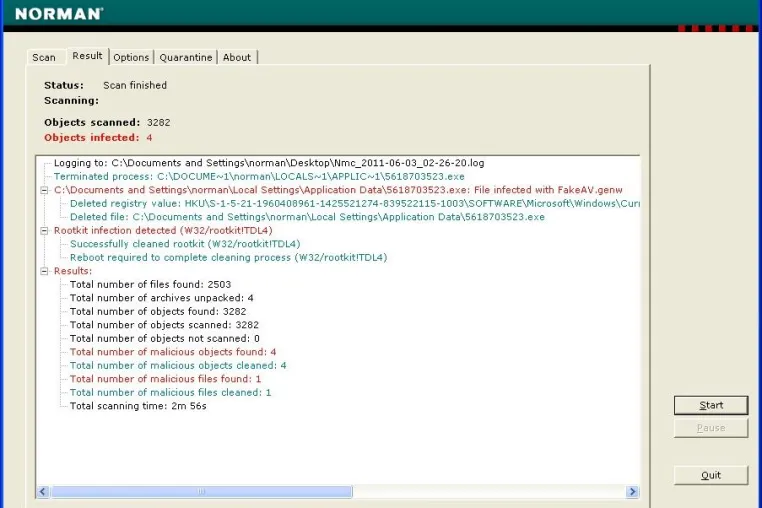Switch to the Scan tab
The height and width of the screenshot is (508, 762).
pos(44,57)
